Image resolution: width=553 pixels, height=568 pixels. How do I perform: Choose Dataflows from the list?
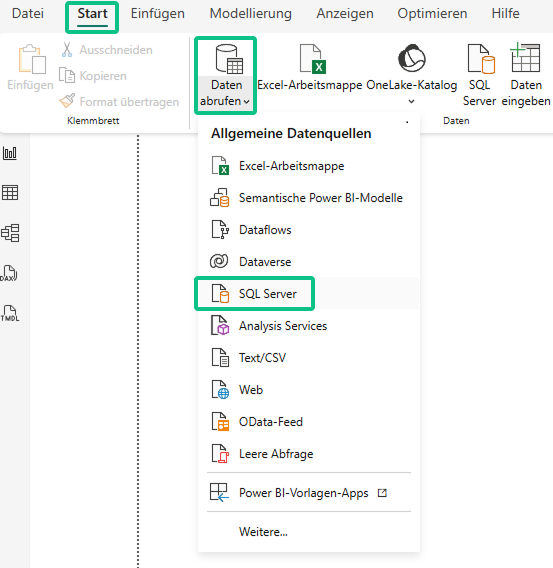click(309, 230)
